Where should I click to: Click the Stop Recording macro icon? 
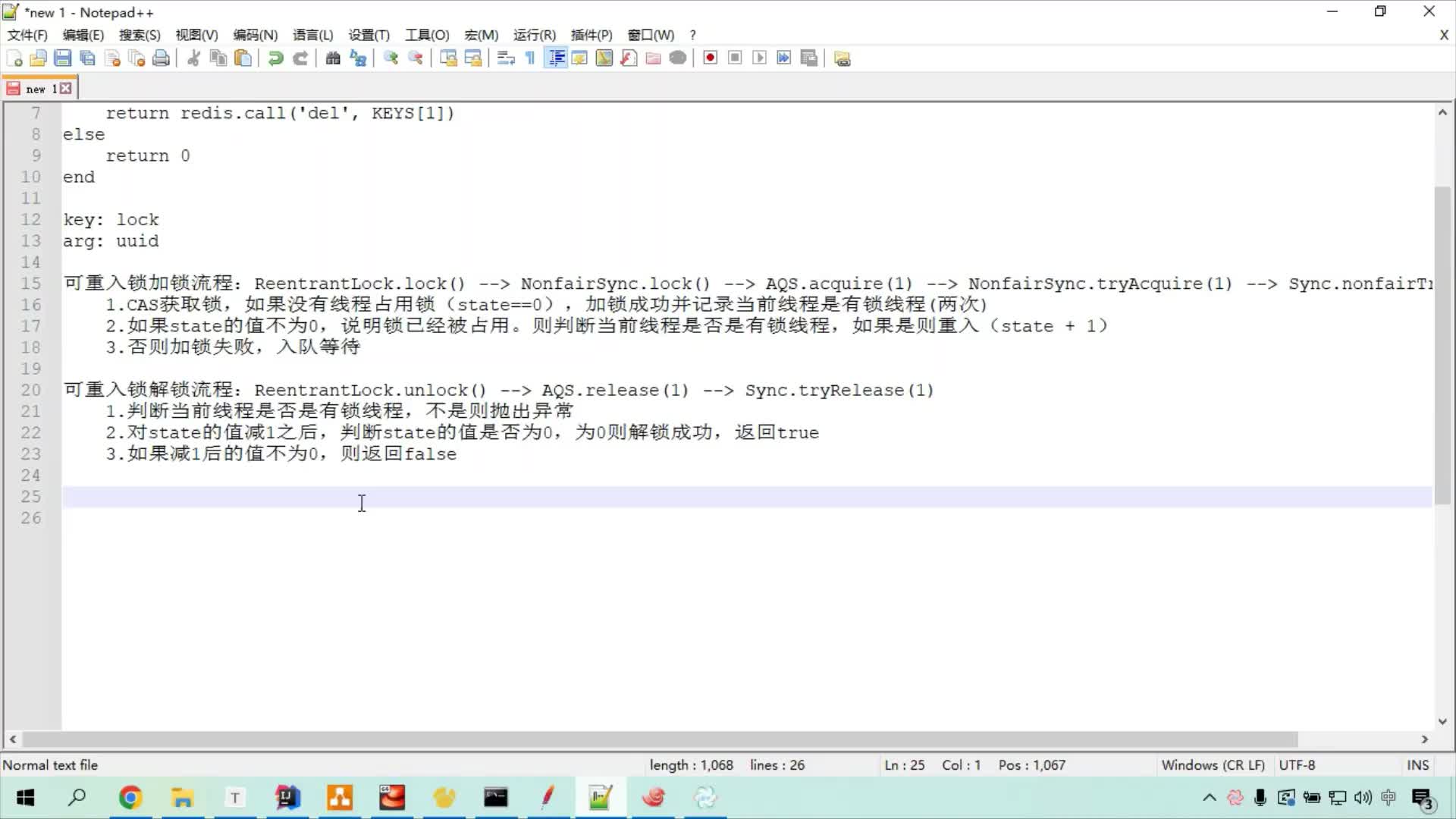[x=735, y=58]
